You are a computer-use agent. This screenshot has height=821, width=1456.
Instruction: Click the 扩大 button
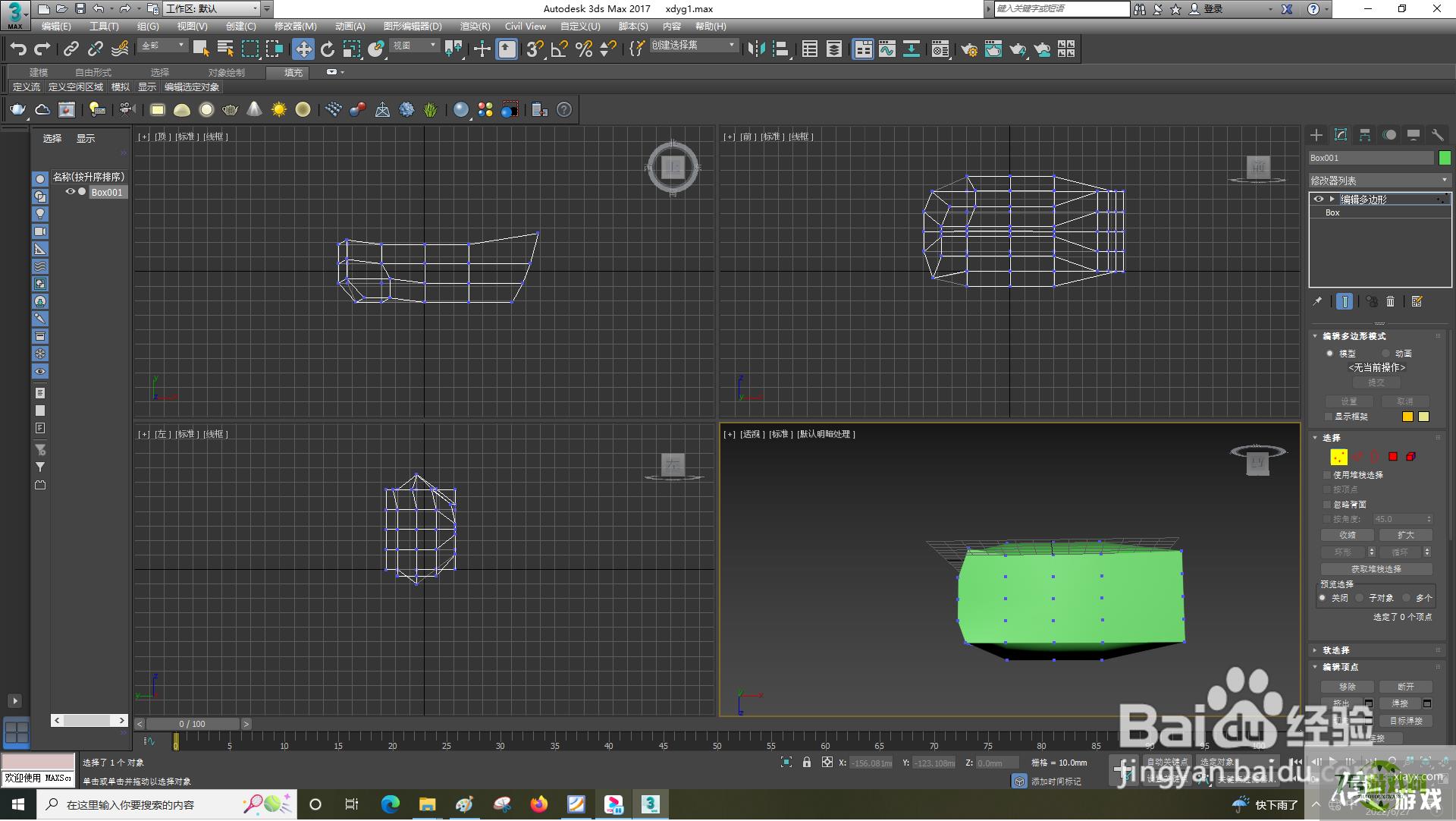tap(1405, 535)
